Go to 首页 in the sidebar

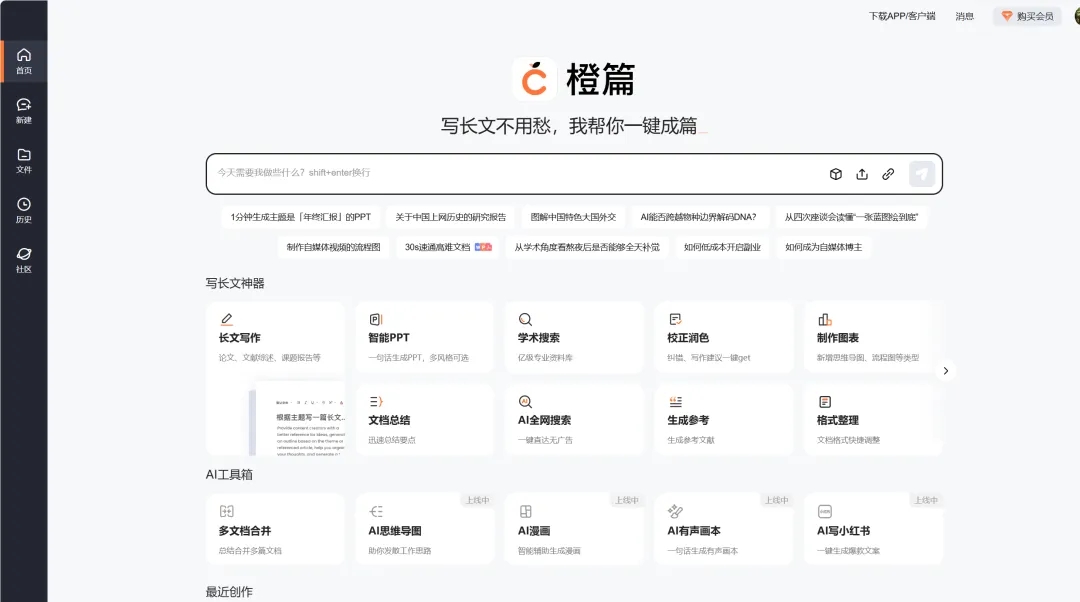coord(24,61)
